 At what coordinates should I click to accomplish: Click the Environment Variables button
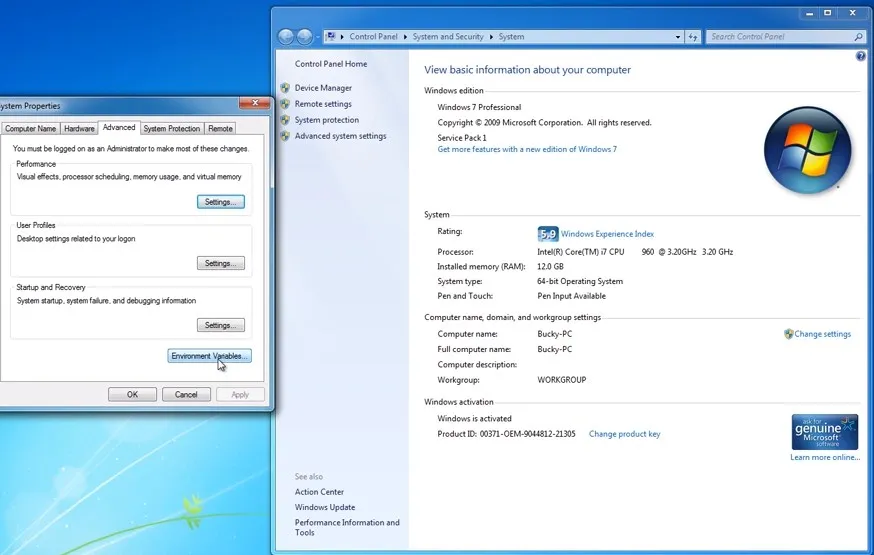click(x=210, y=356)
